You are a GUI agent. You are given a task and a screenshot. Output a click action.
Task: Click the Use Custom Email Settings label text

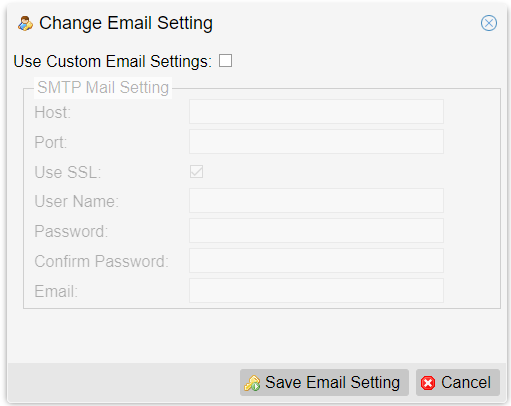coord(113,61)
